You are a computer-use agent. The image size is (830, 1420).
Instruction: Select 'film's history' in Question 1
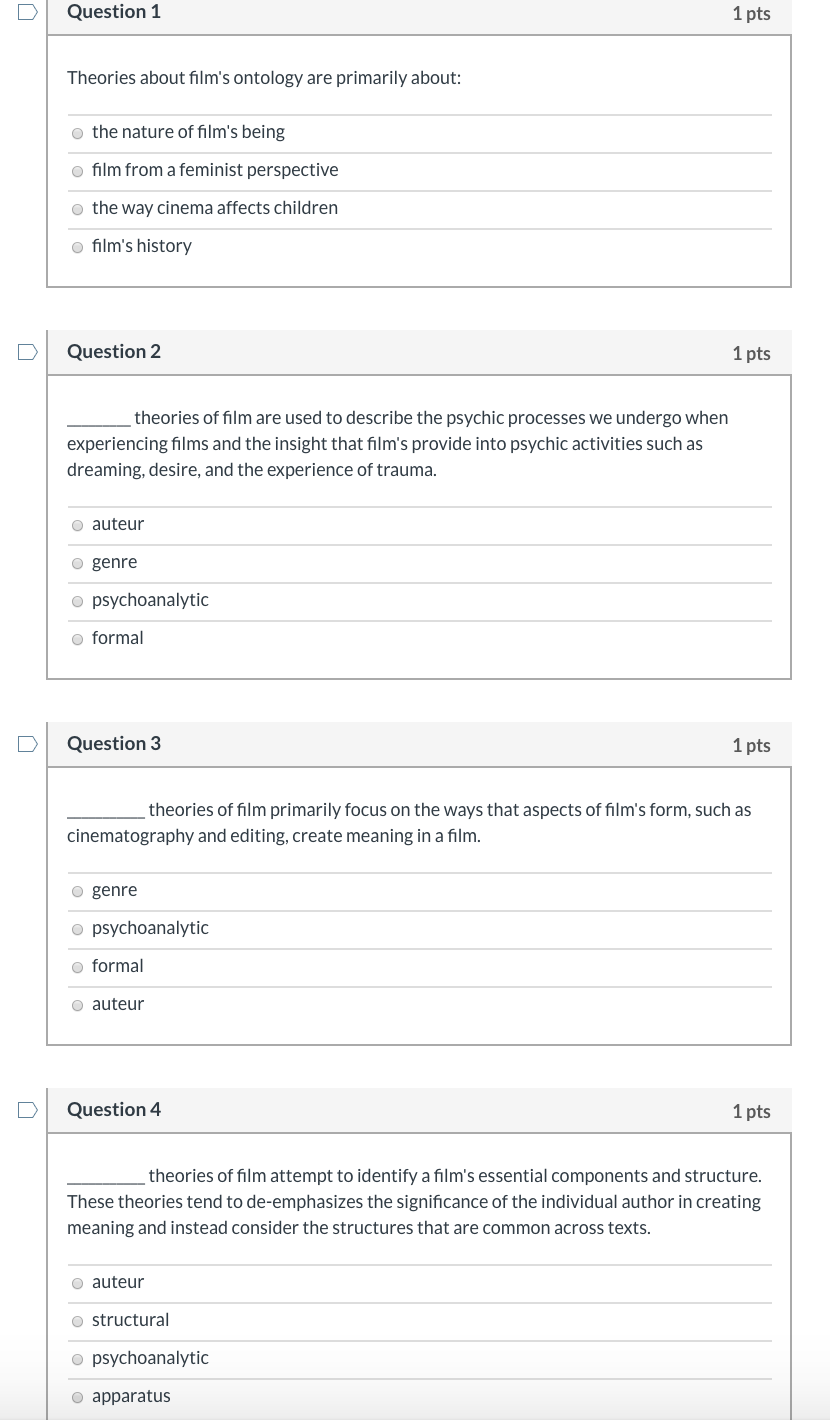[77, 247]
